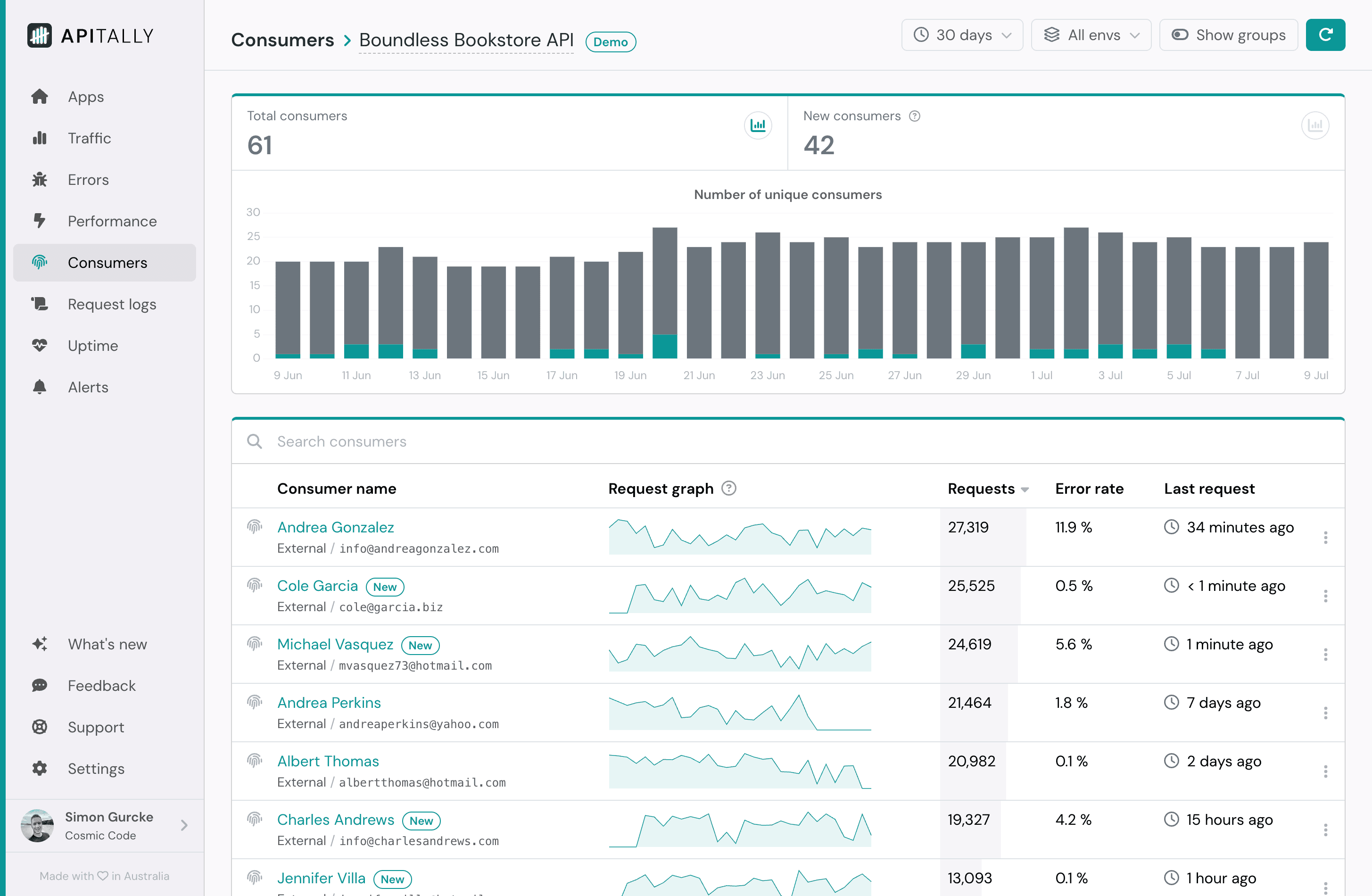1372x896 pixels.
Task: Sort by Consumer name column header
Action: tap(337, 489)
